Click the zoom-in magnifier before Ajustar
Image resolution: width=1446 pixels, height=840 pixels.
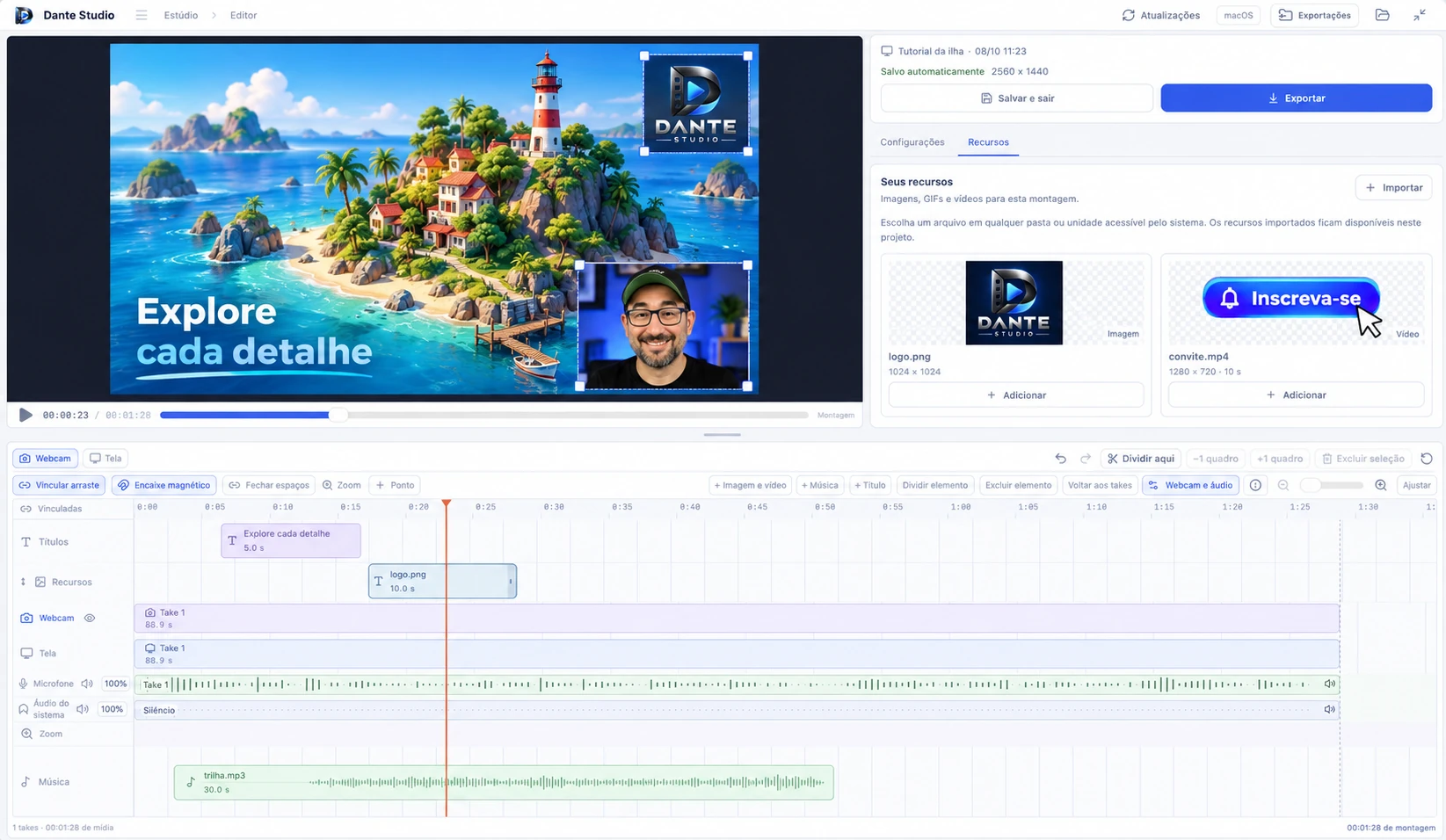point(1381,485)
